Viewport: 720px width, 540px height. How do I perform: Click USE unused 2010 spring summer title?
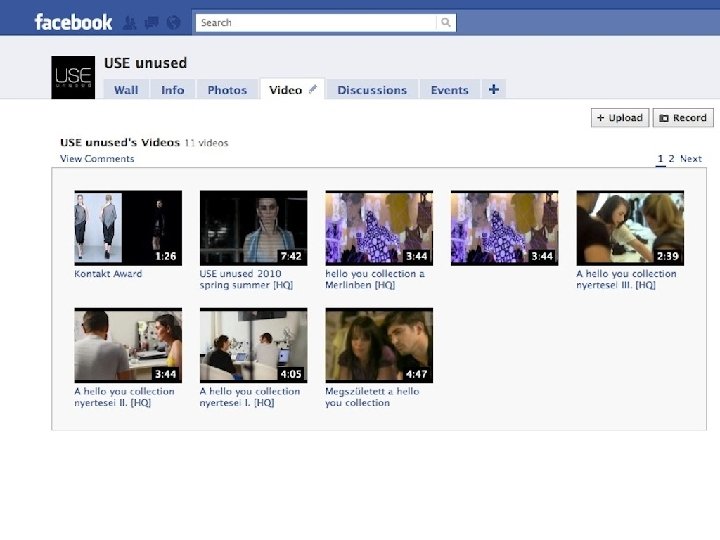click(x=246, y=279)
